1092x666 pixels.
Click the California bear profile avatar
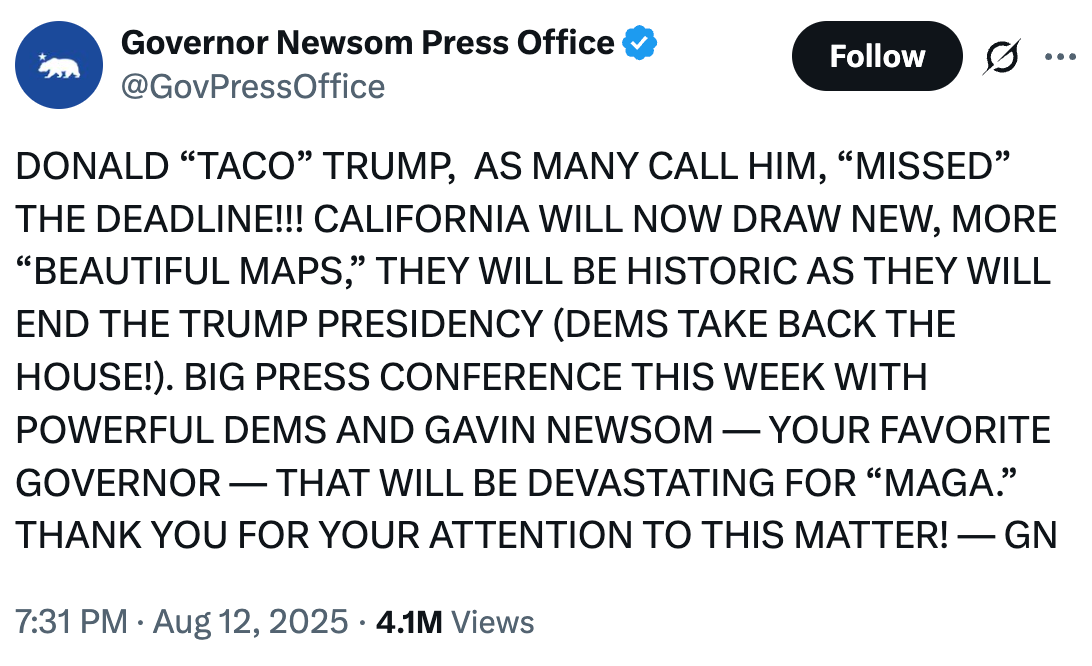(60, 65)
